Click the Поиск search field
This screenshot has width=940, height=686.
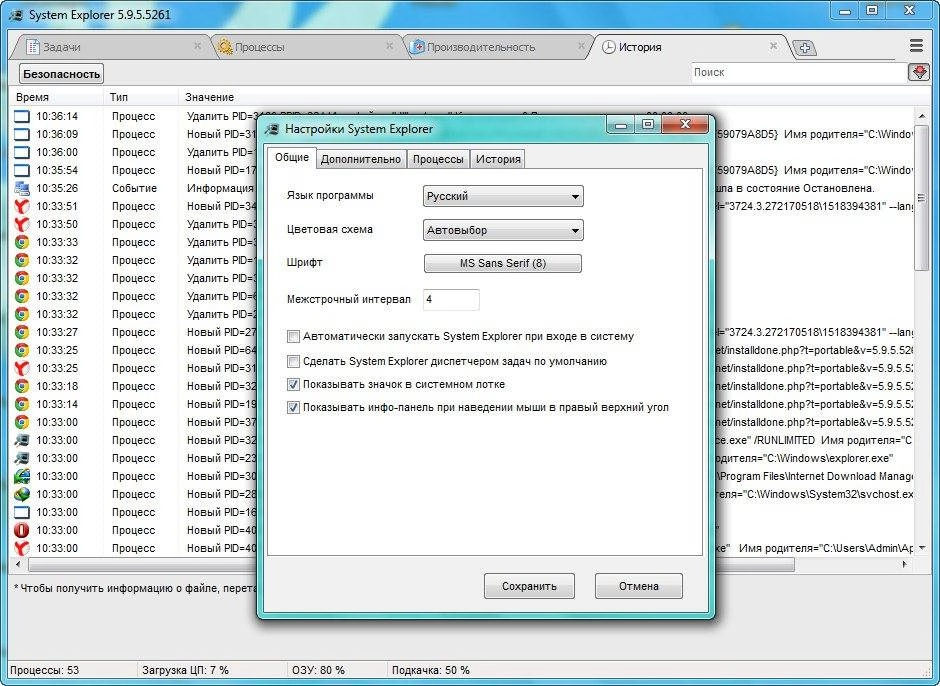[800, 73]
